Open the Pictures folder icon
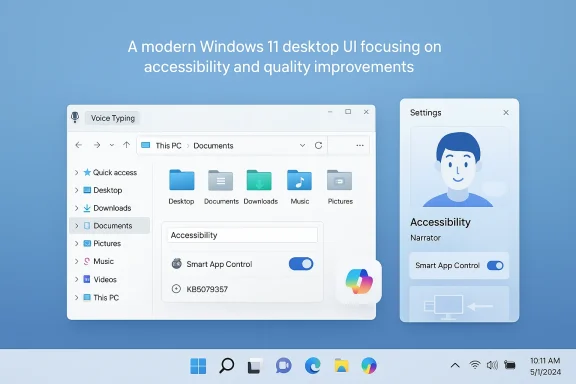The height and width of the screenshot is (384, 576). coord(339,180)
